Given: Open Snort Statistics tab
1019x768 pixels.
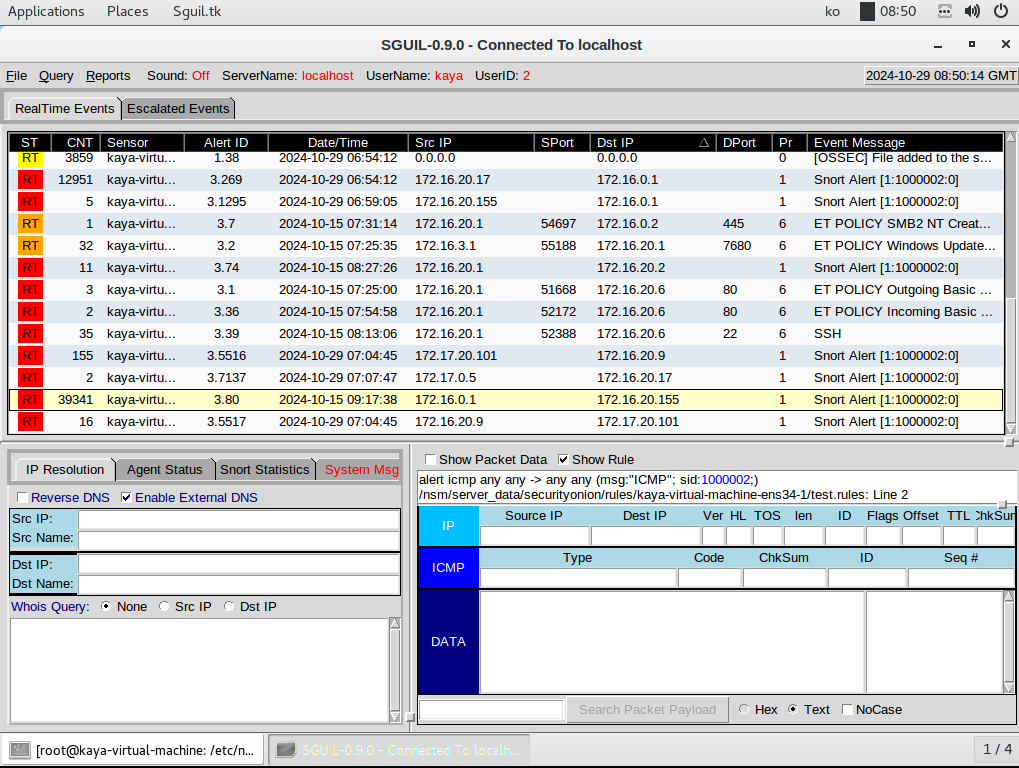Looking at the screenshot, I should [x=264, y=469].
